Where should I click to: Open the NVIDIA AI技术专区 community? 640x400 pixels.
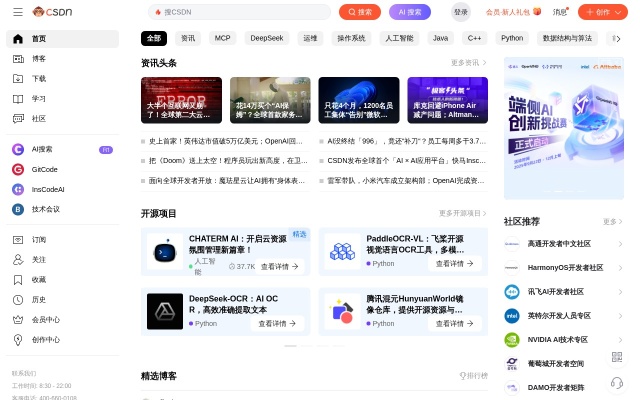(x=558, y=339)
